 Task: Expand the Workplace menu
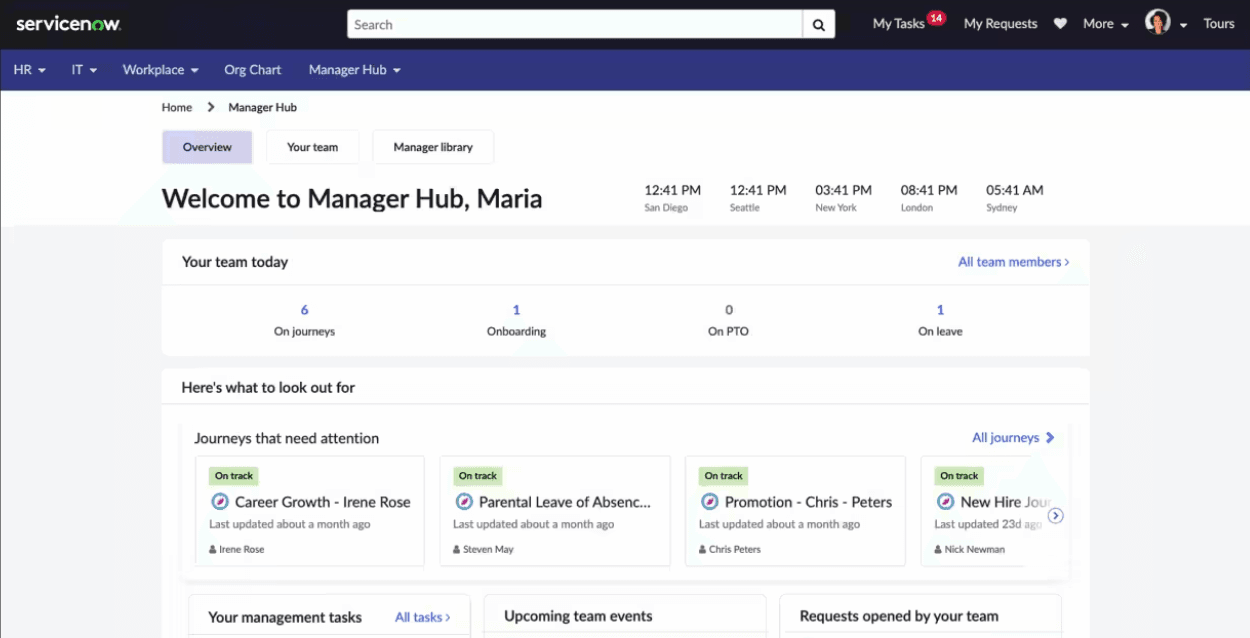coord(160,70)
